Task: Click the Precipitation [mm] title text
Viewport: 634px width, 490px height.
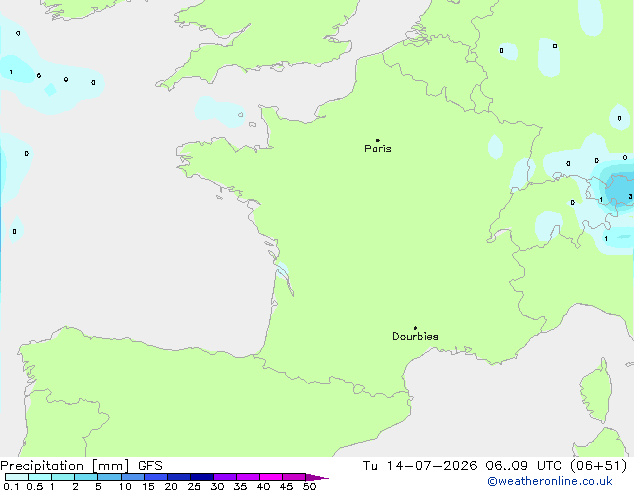Action: point(65,466)
